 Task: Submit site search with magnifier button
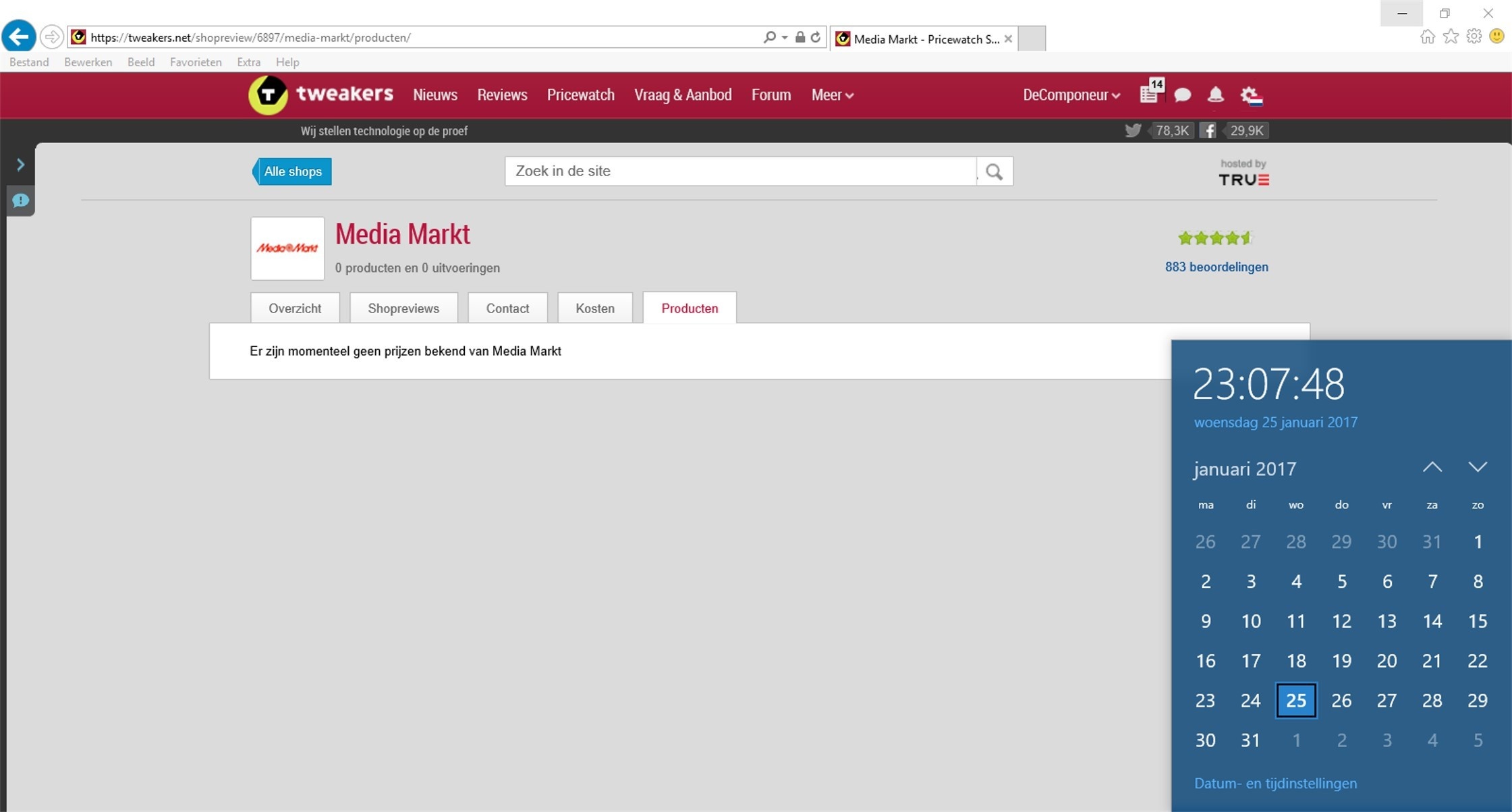994,171
